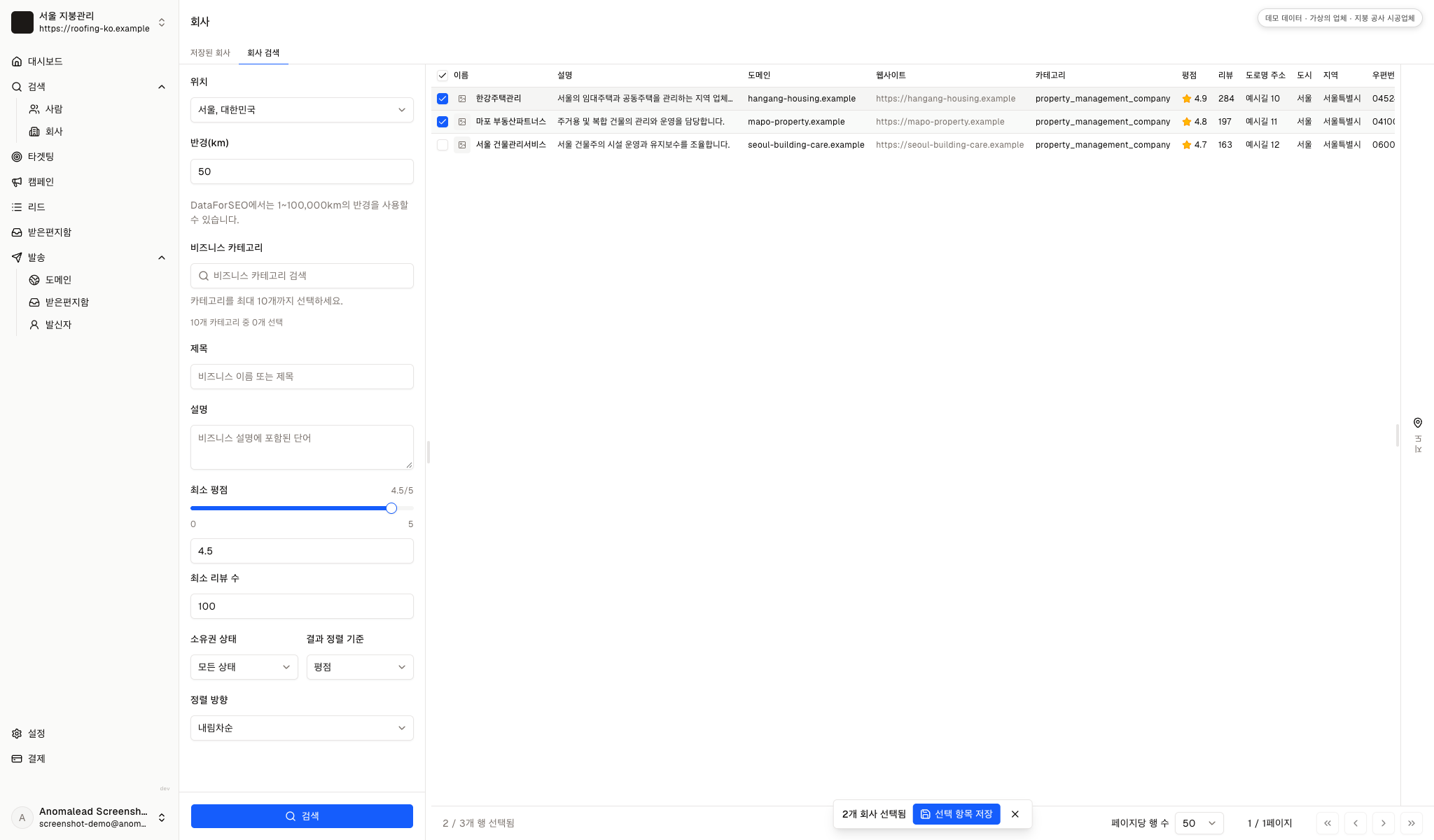This screenshot has height=840, width=1434.
Task: Click the 최소 리뷰 수 input
Action: coord(302,606)
